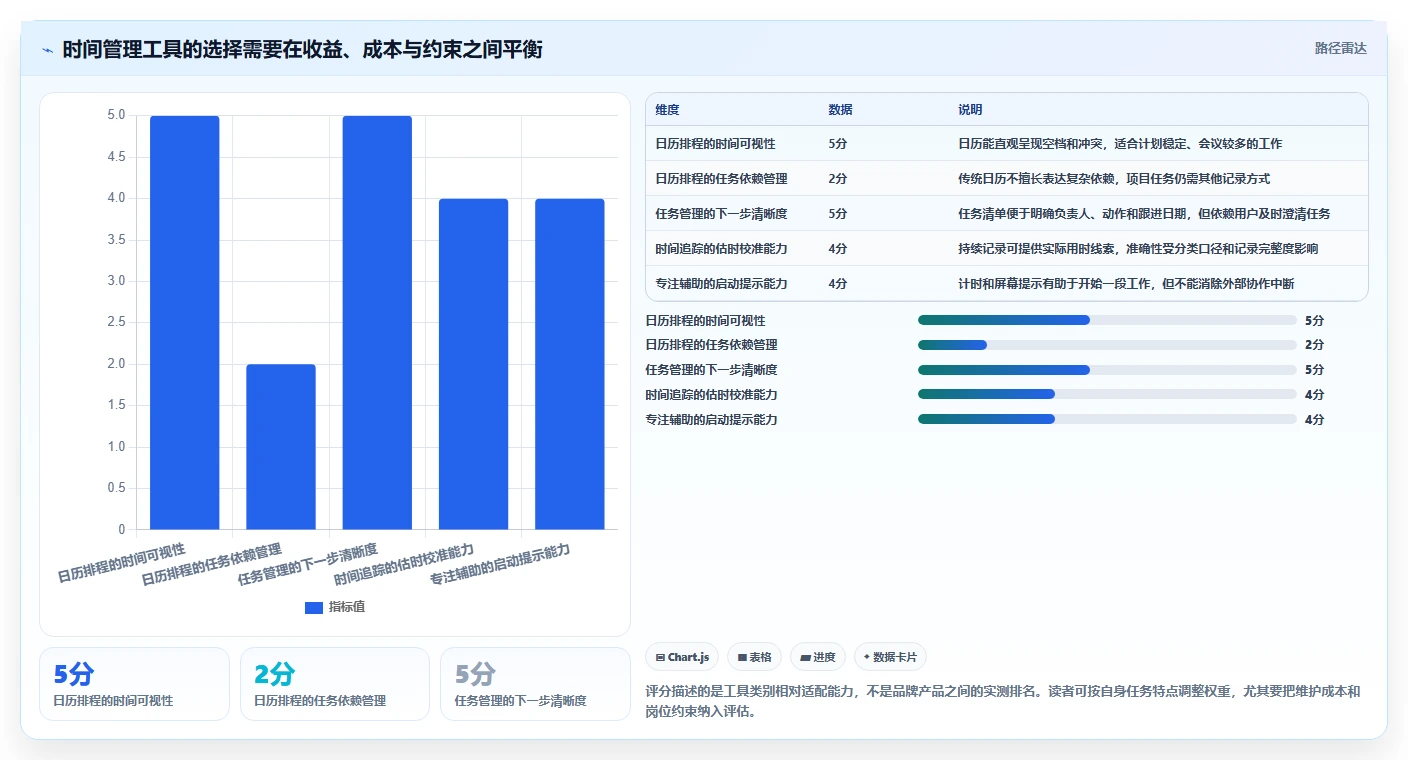Click table cell 日历排程的任务依赖管理
Viewport: 1408px width, 760px height.
[x=721, y=179]
